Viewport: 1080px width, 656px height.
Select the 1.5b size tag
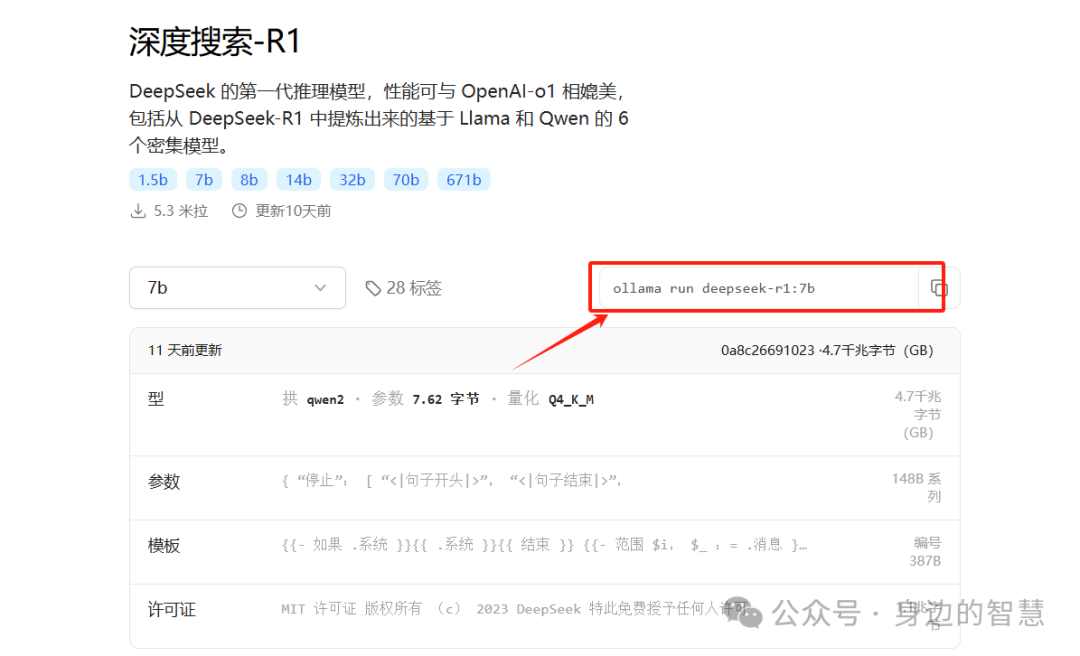coord(153,180)
